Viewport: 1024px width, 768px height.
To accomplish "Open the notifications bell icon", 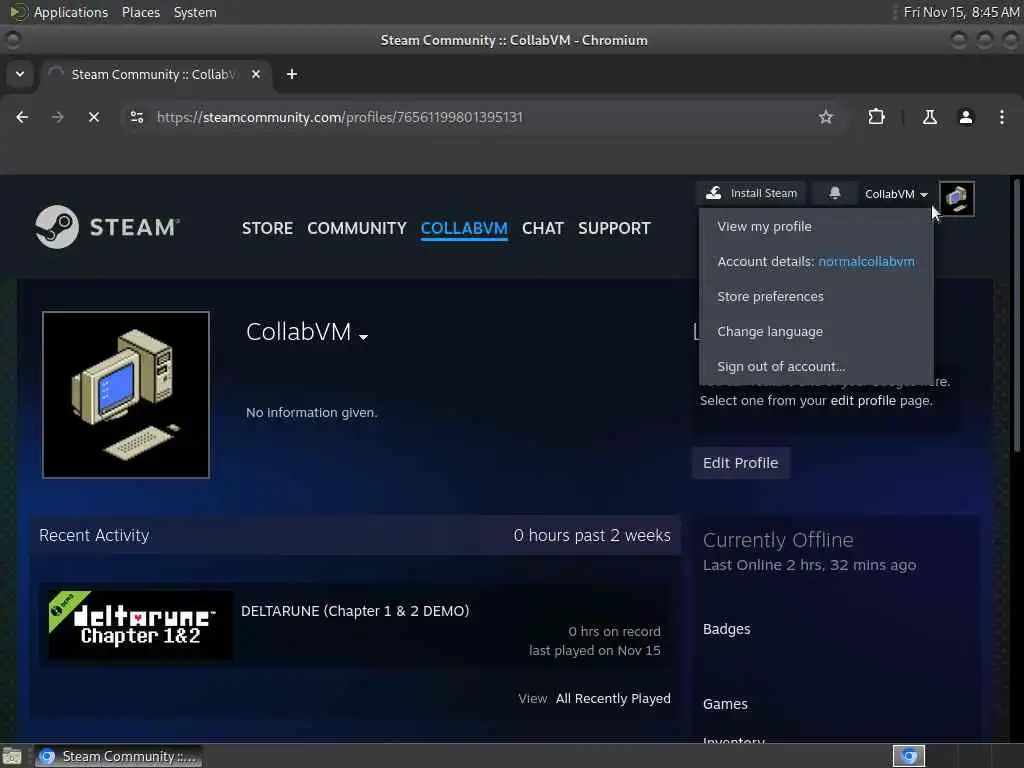I will [x=835, y=193].
